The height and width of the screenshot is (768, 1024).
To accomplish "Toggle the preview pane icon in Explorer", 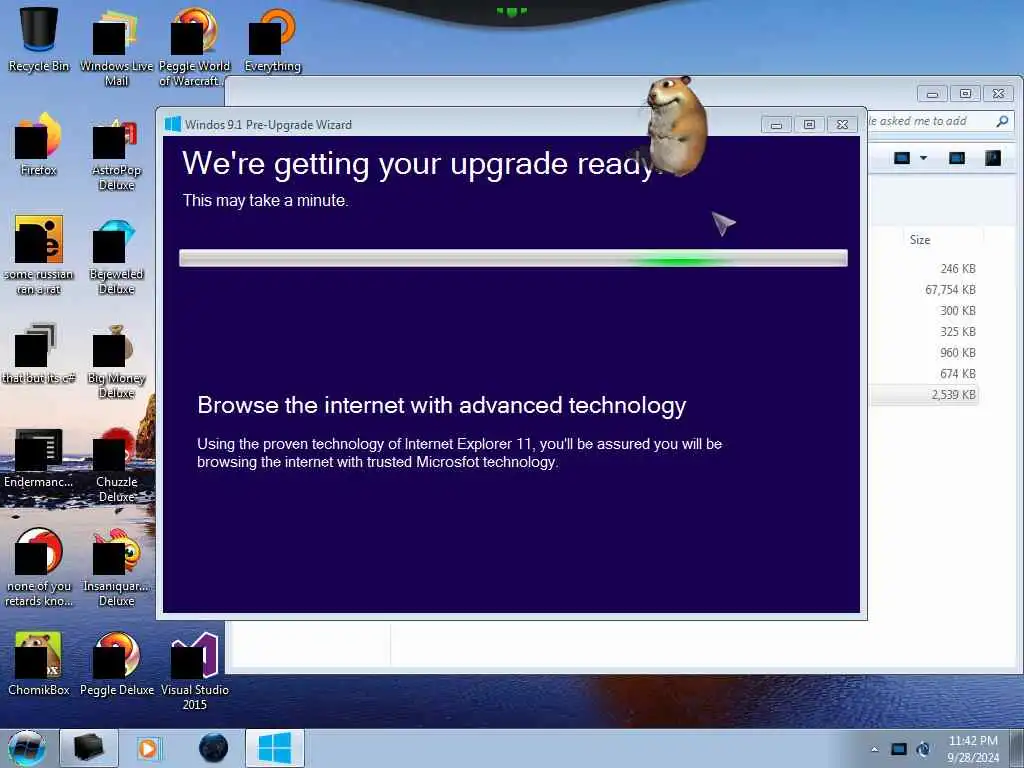I will 957,157.
